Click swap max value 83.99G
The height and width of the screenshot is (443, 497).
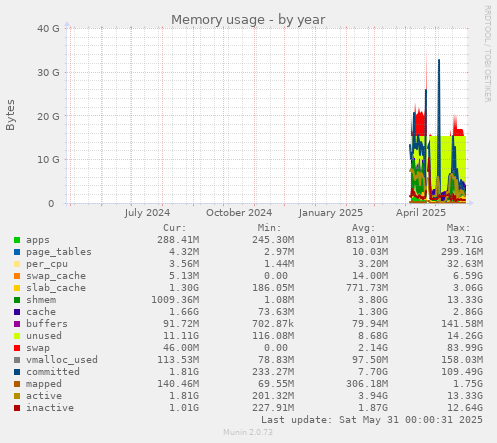[465, 348]
